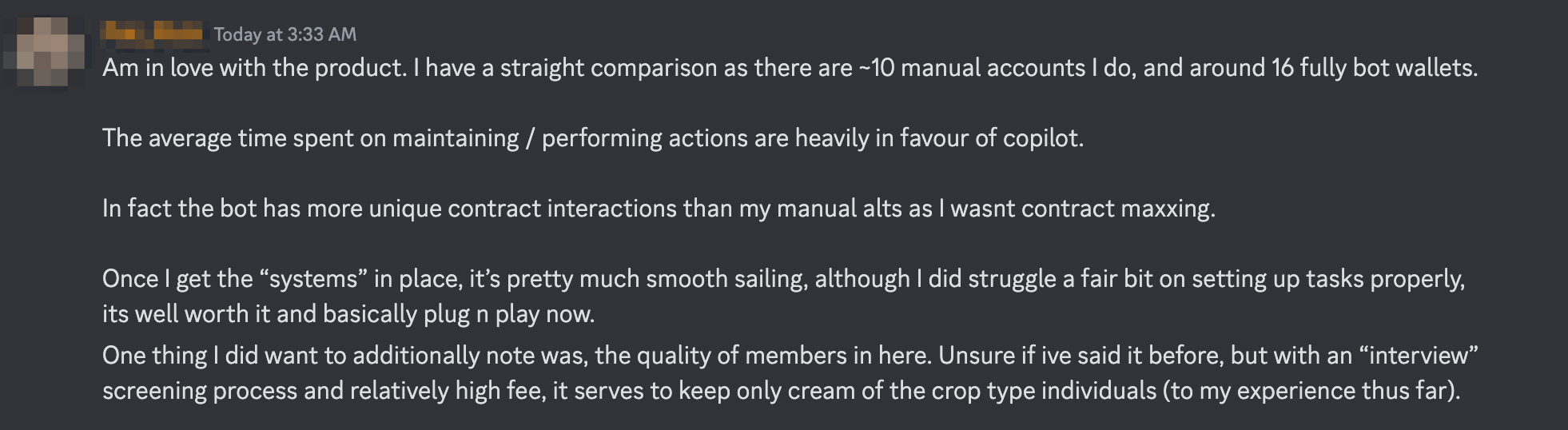1568x430 pixels.
Task: Click the "Today at 3:33 AM" timestamp
Action: coord(285,34)
